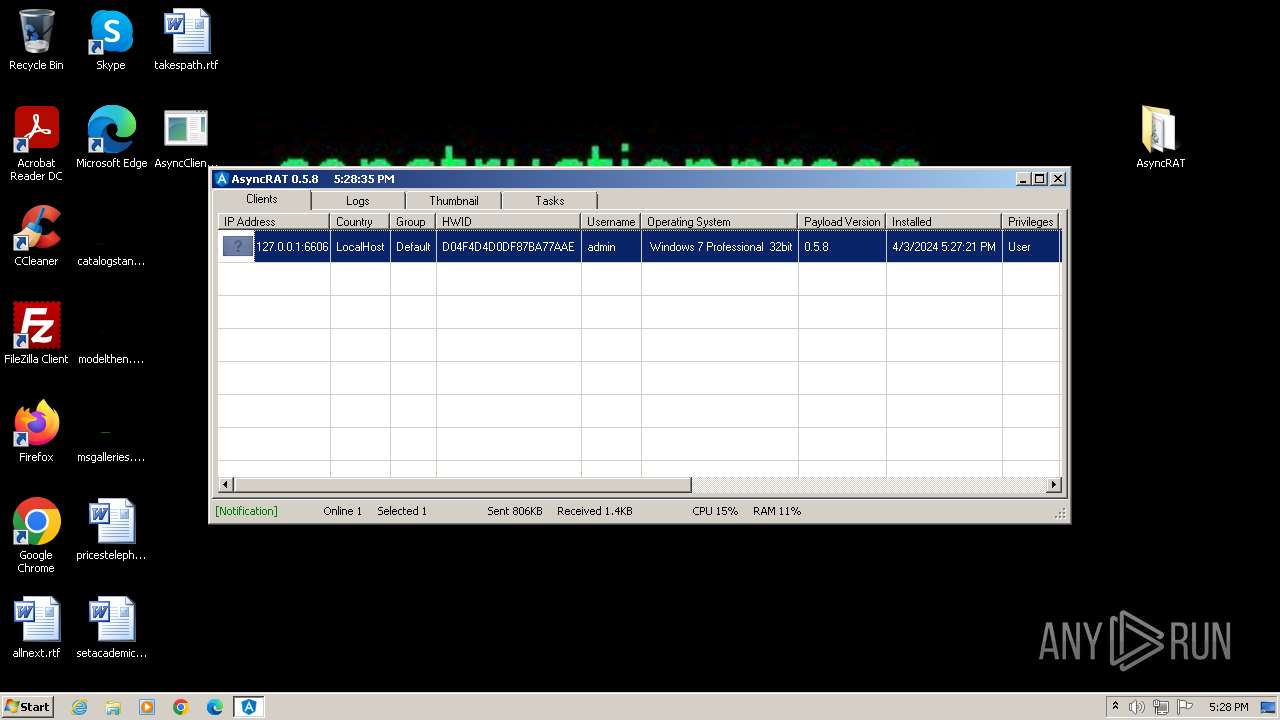Open the Recycle Bin desktop icon

36,40
